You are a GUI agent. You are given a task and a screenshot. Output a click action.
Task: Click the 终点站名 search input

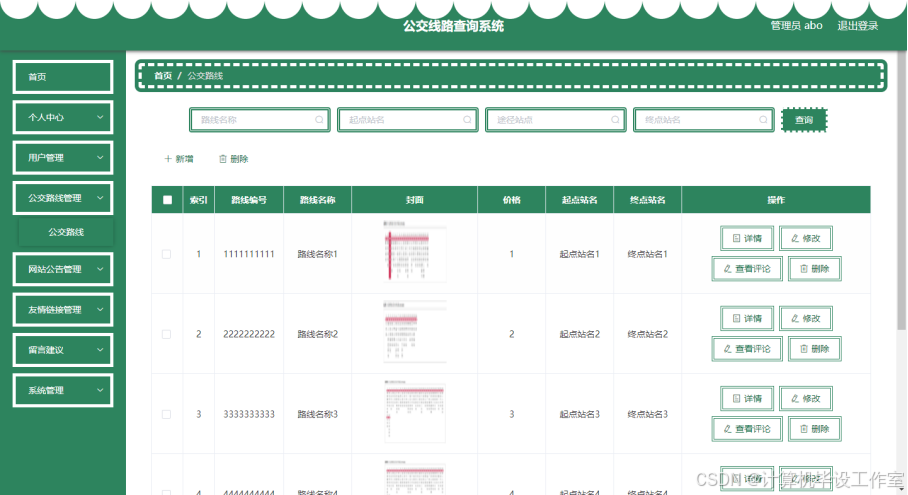click(x=704, y=120)
